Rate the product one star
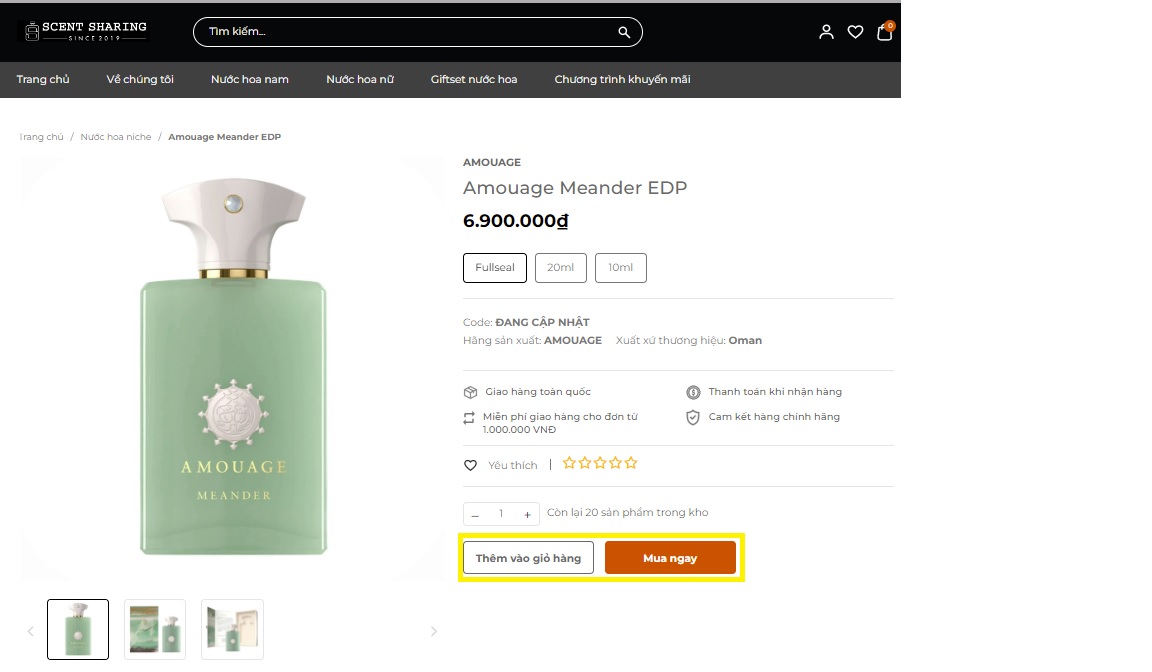This screenshot has height=672, width=1152. click(569, 463)
